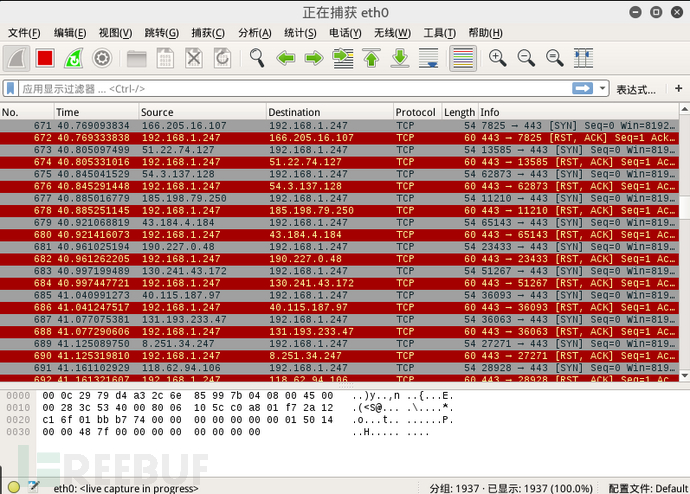Open the 工具(T) menu
Screen dimensions: 690x494
(439, 33)
